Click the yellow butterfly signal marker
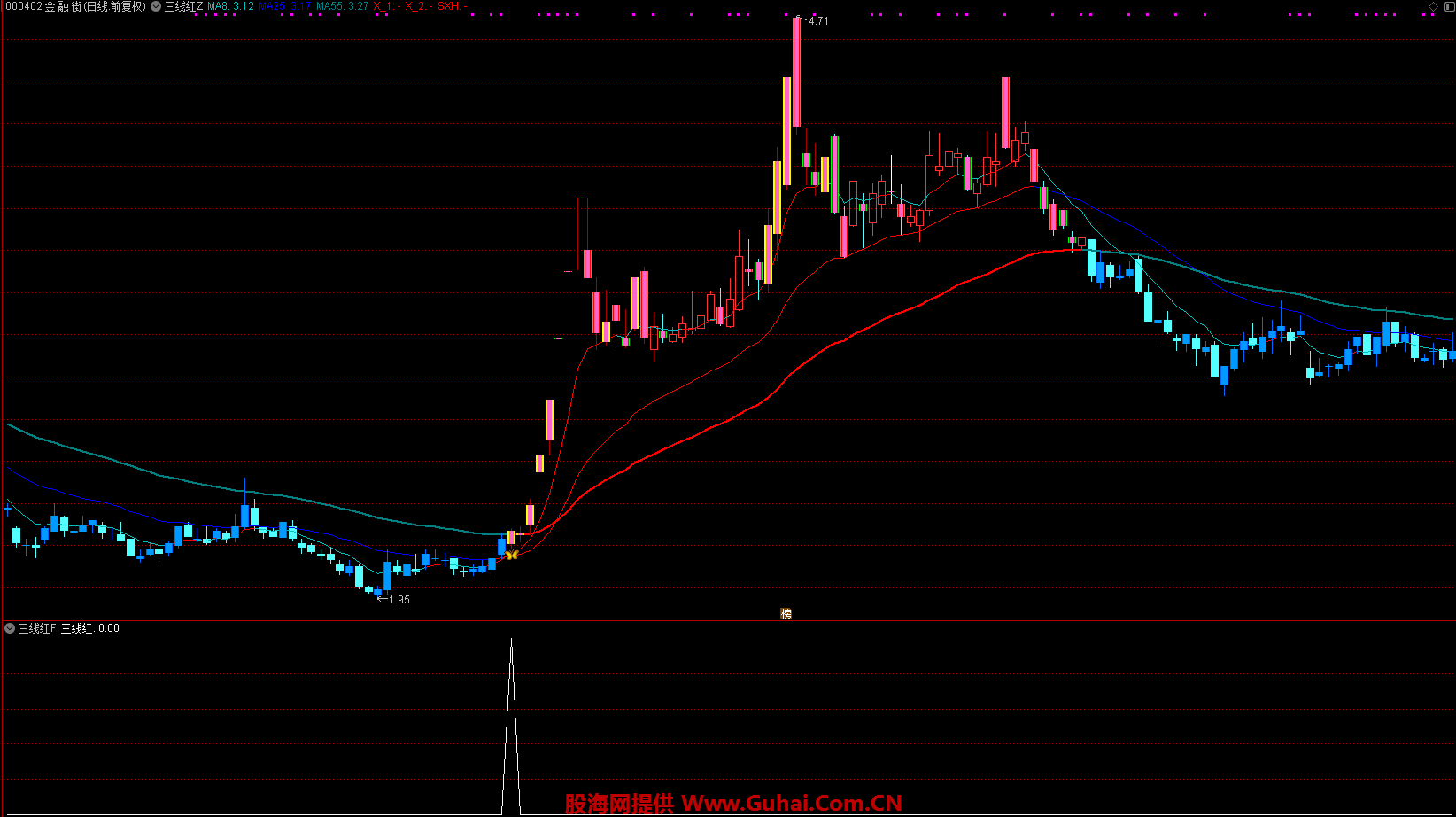1456x817 pixels. click(x=512, y=555)
